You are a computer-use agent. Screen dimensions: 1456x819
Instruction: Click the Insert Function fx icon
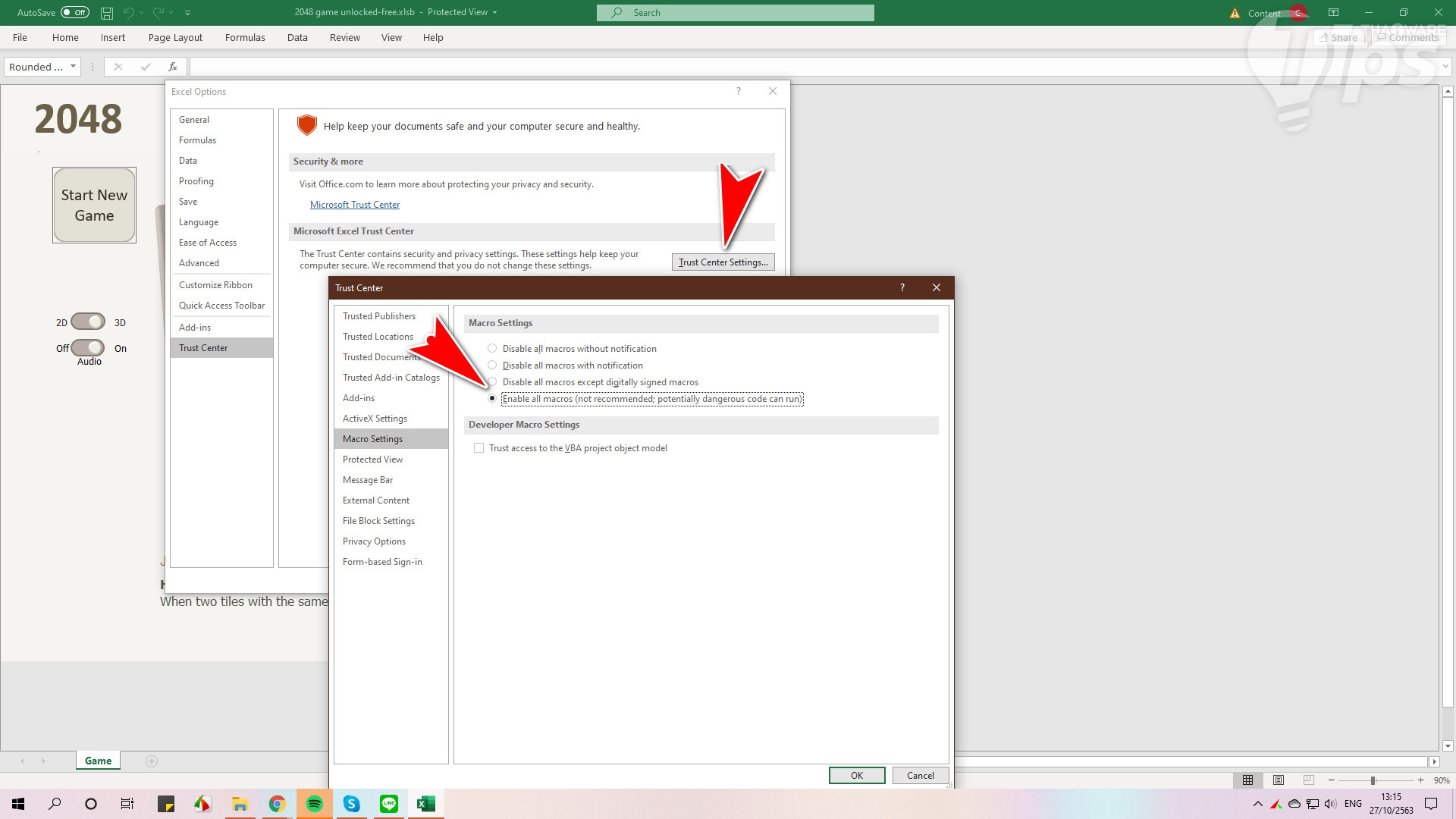point(173,67)
